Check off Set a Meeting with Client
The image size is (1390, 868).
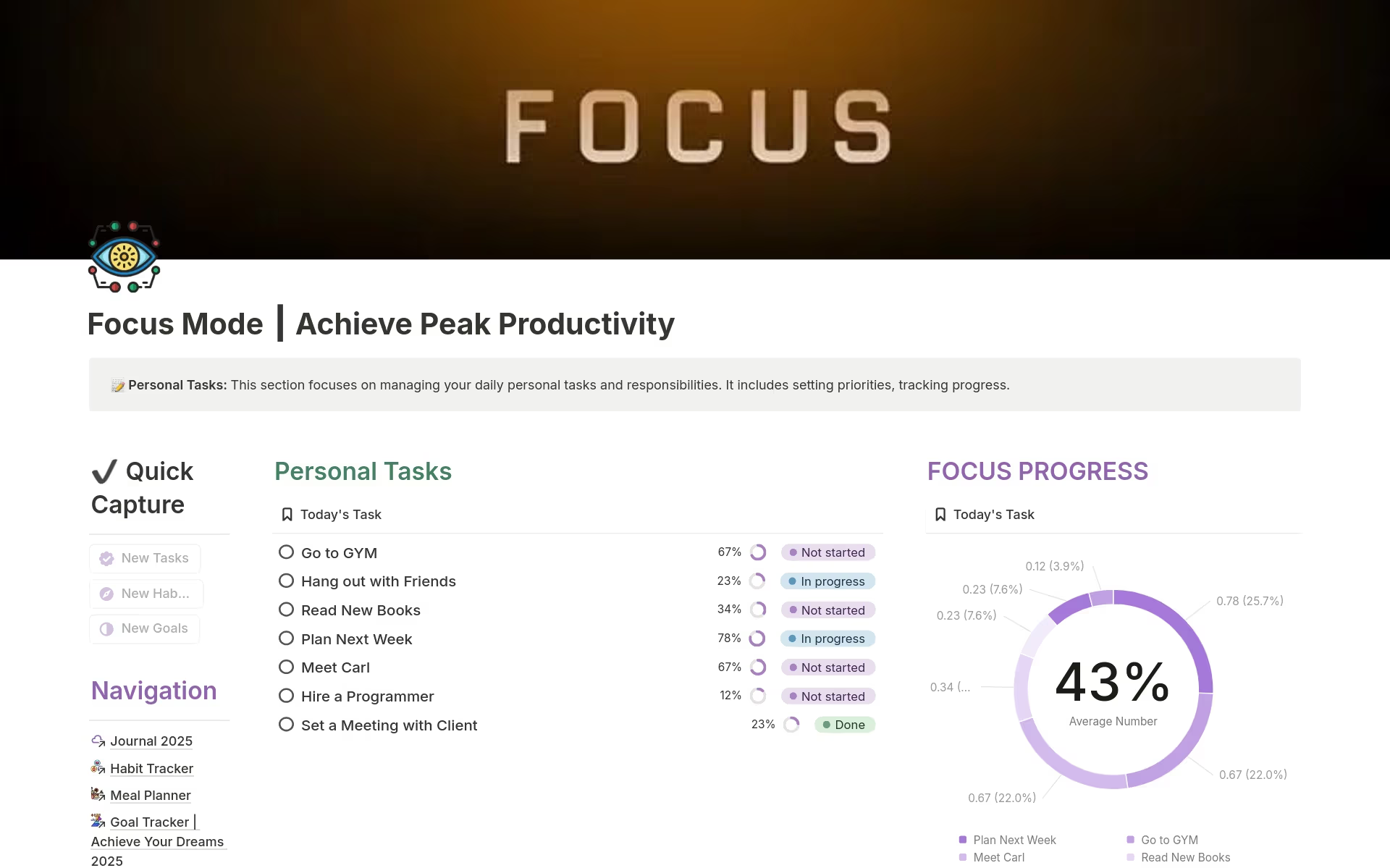pyautogui.click(x=285, y=724)
